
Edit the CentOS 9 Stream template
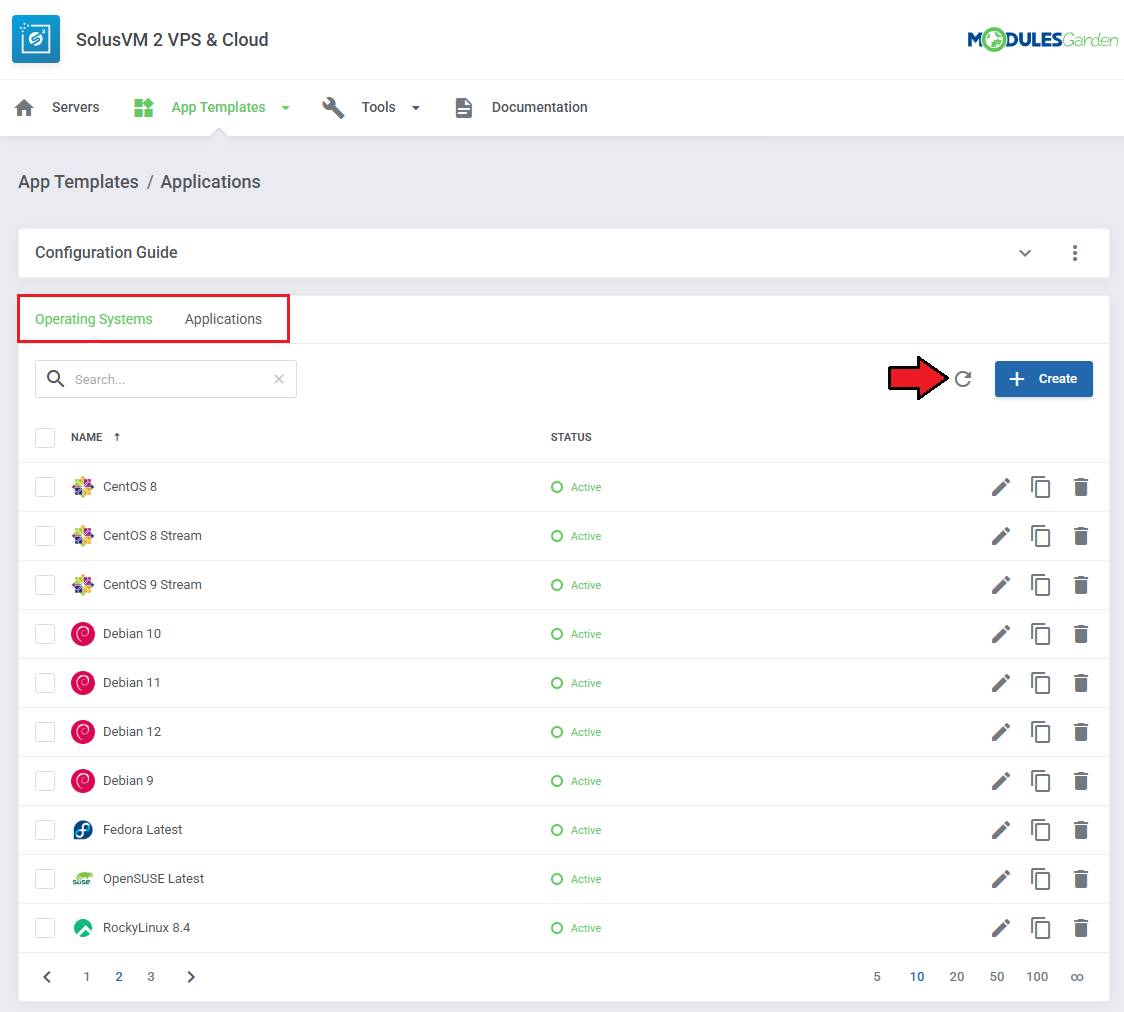point(1001,585)
